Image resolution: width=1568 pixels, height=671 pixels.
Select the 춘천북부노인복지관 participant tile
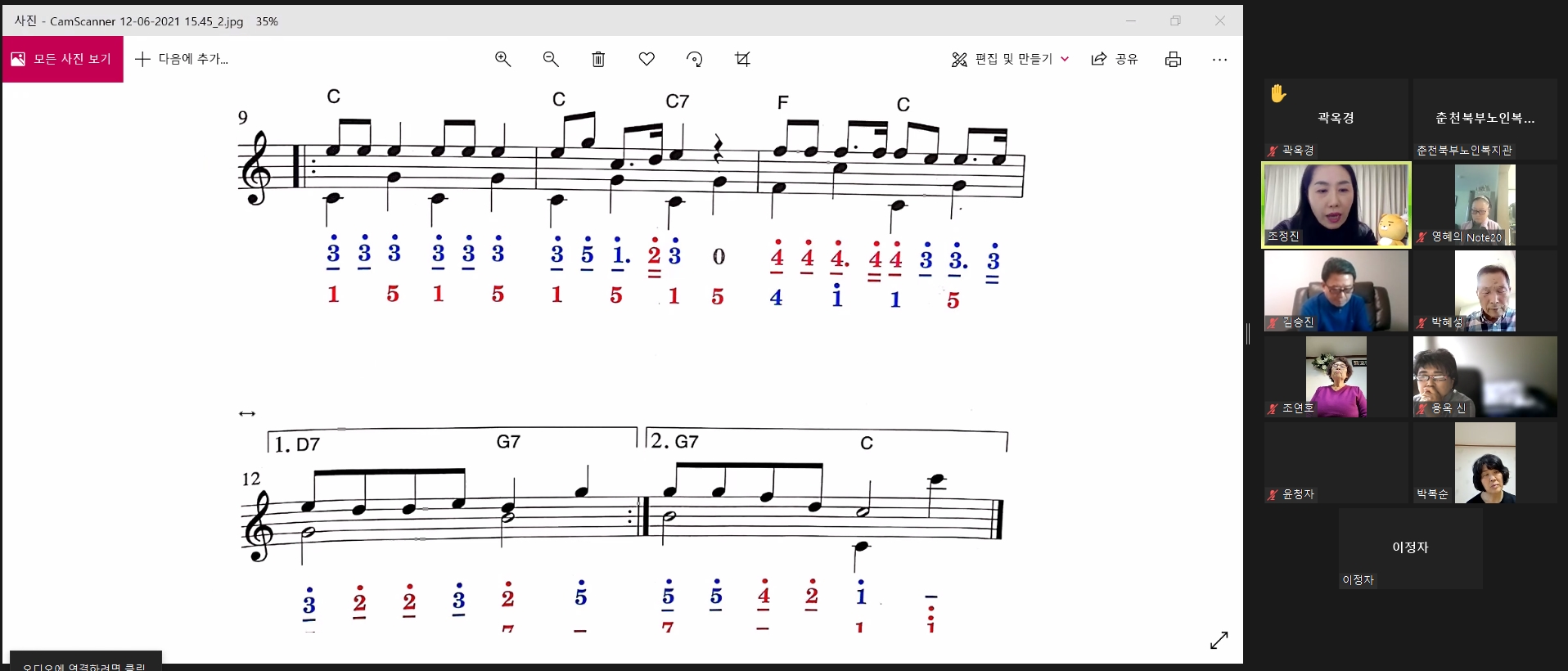point(1485,119)
